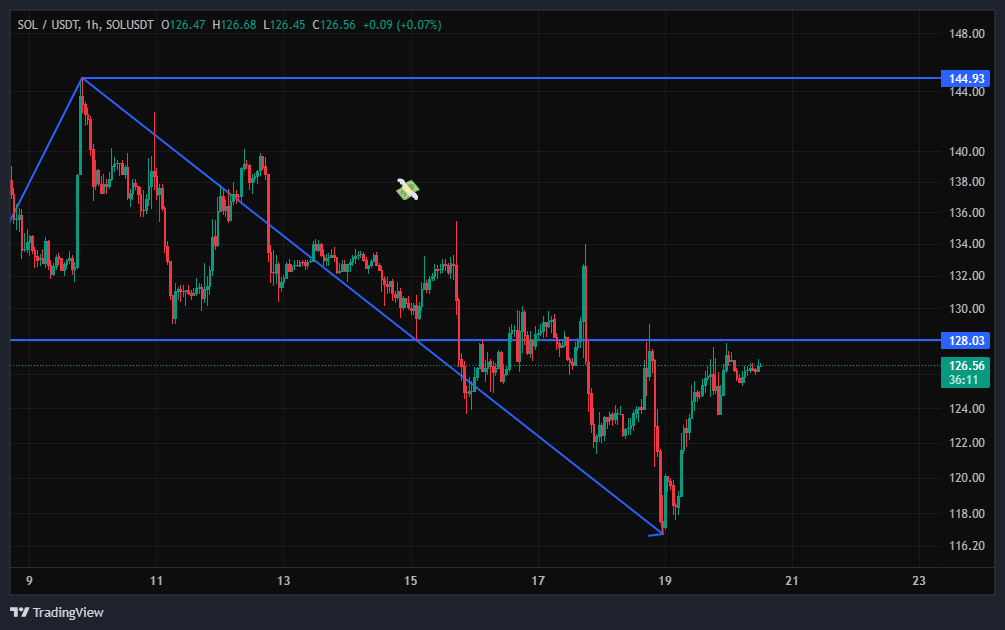1005x630 pixels.
Task: Click date label 15 on time axis
Action: 411,580
